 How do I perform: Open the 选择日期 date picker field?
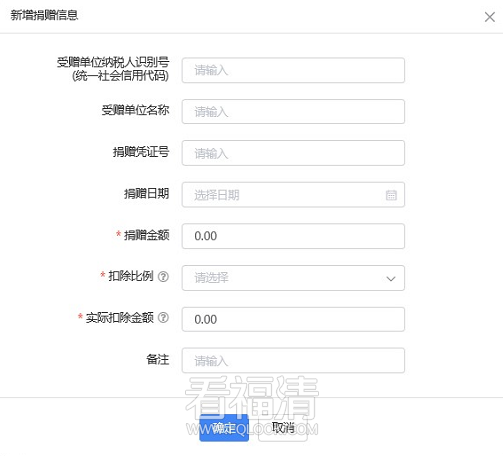293,195
